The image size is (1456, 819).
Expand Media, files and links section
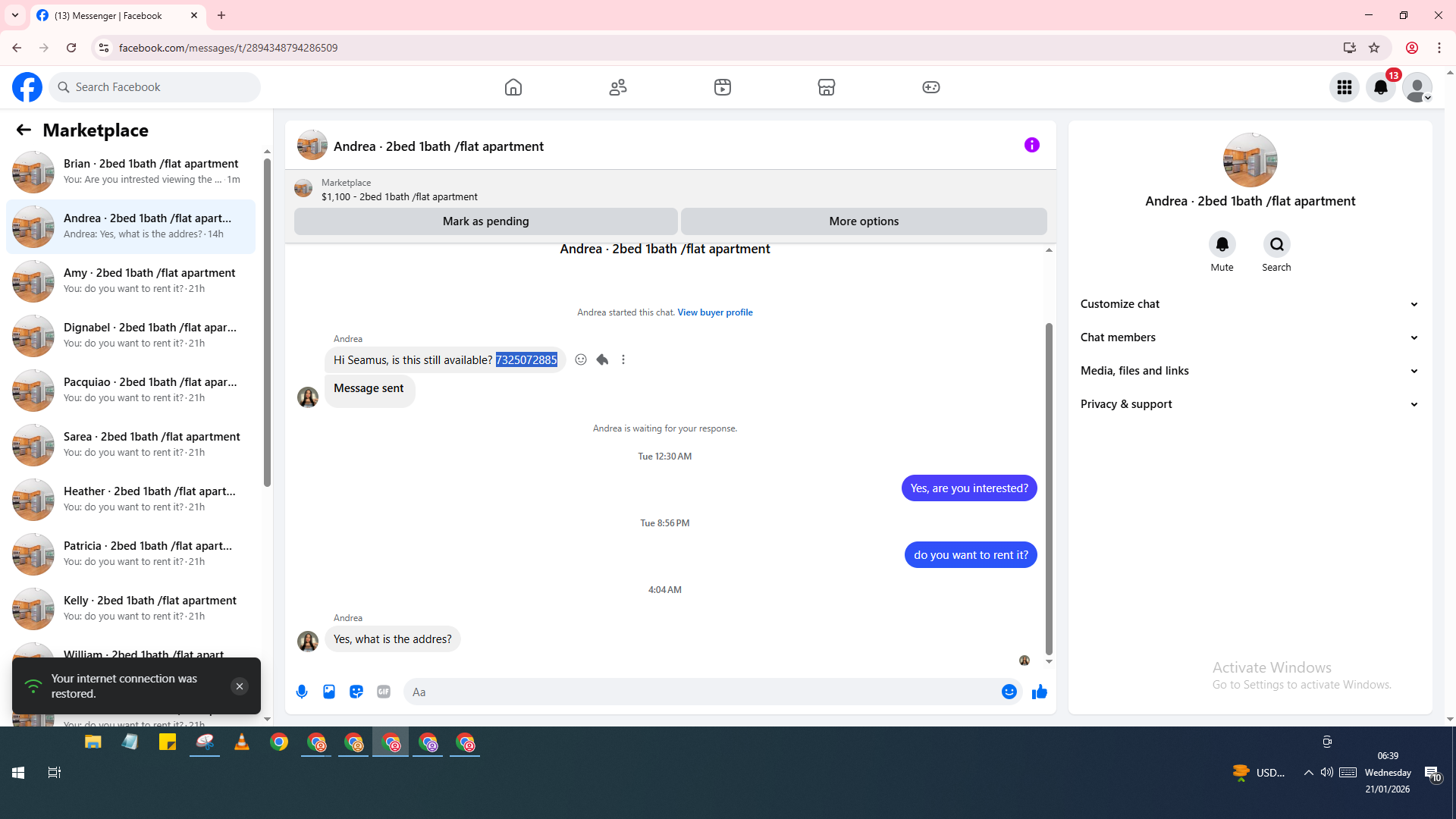click(1249, 371)
